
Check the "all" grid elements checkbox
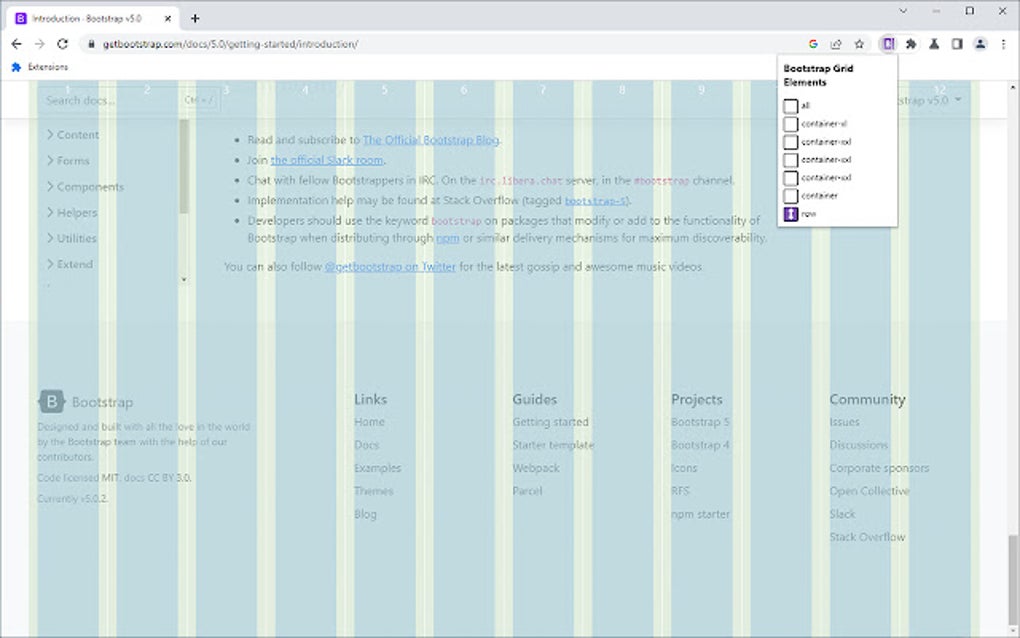[x=790, y=106]
